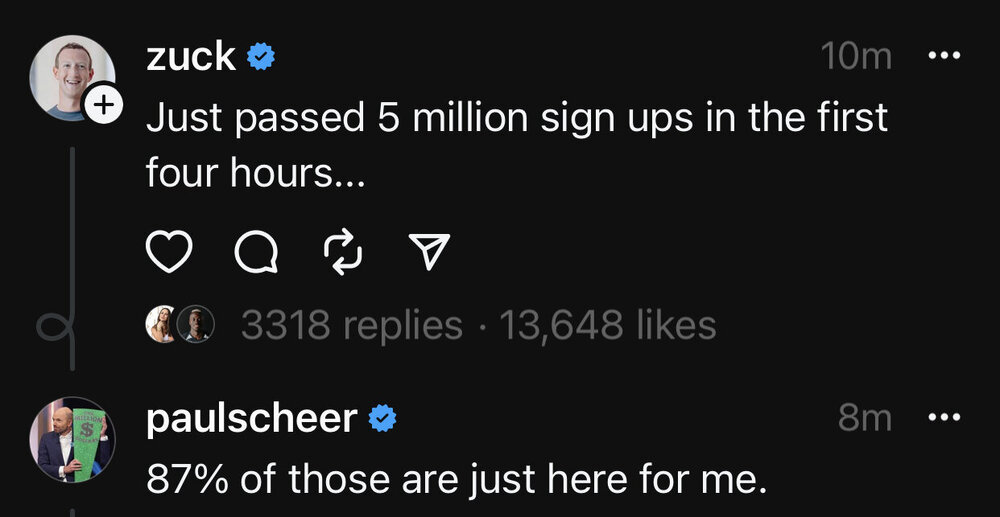Open paulscheer's "87% of those" reply text
The height and width of the screenshot is (517, 1000).
click(x=456, y=481)
